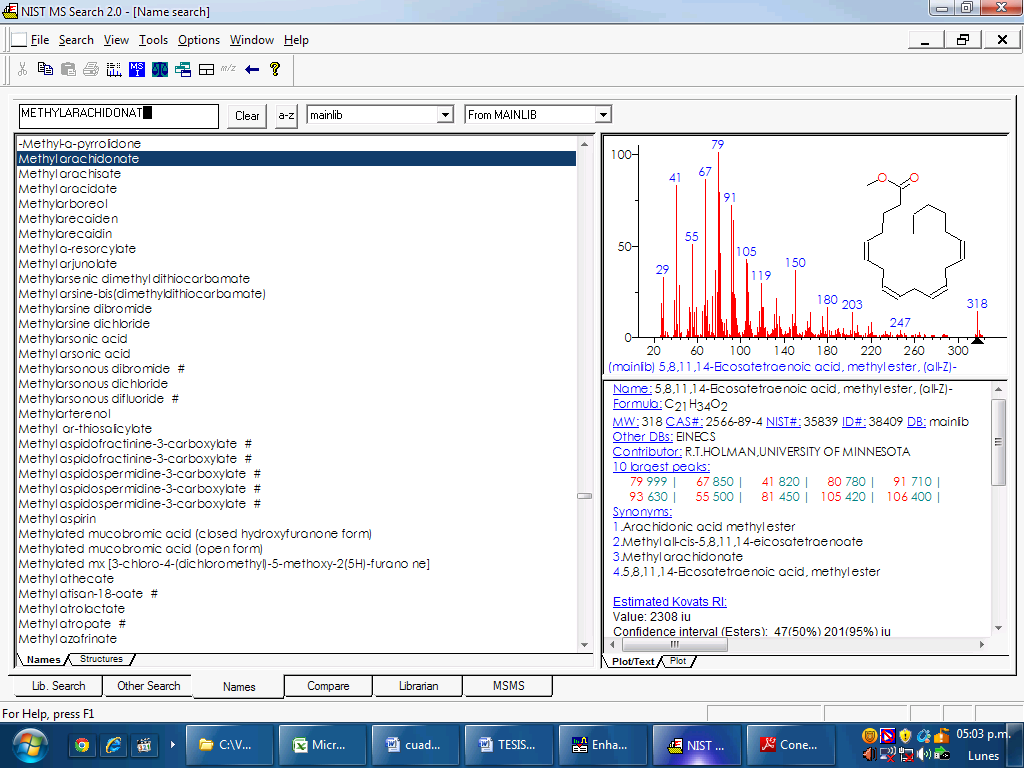Switch to the Other Search tab
1024x768 pixels.
coord(148,686)
